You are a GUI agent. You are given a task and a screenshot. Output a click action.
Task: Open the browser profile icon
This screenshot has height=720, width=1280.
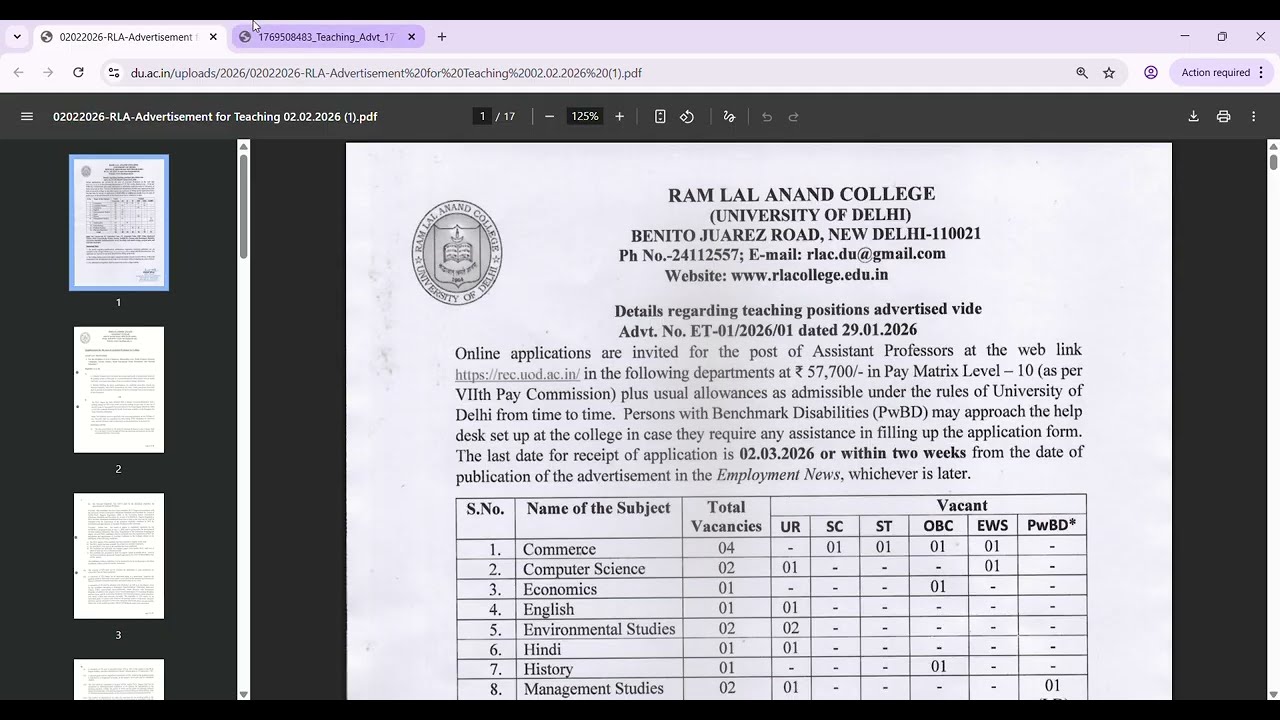coord(1151,72)
